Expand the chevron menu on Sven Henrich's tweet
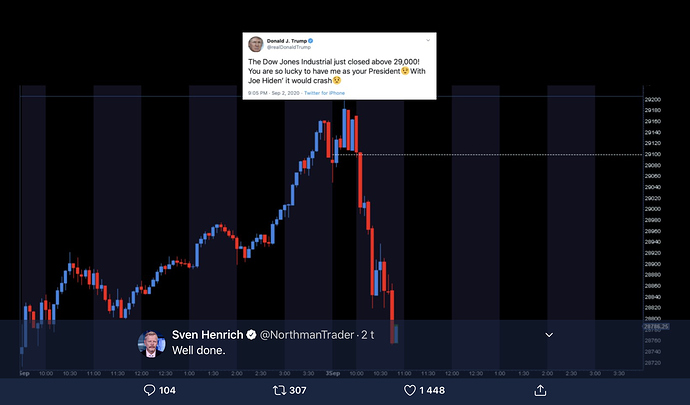 (548, 334)
